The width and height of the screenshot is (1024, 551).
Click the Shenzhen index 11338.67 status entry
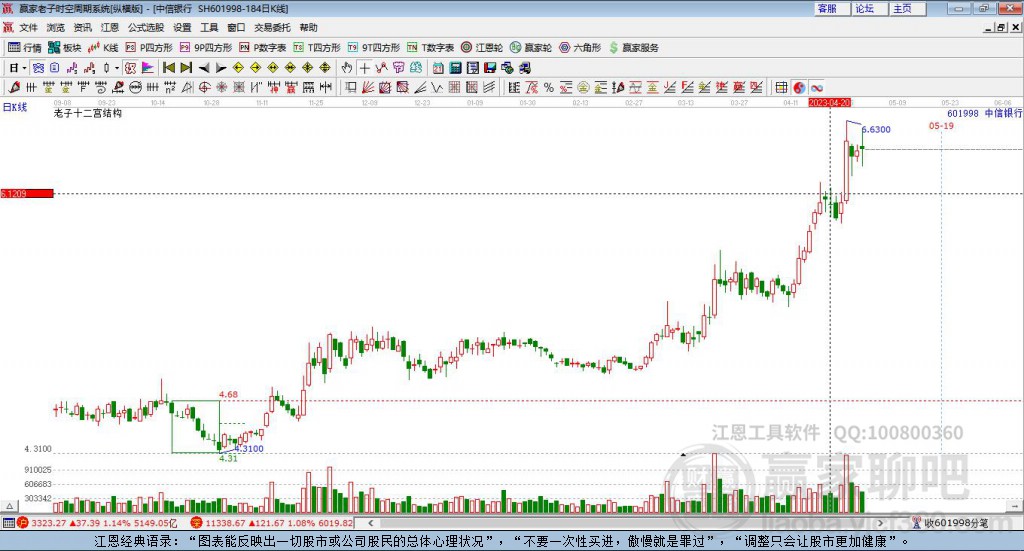click(x=273, y=523)
